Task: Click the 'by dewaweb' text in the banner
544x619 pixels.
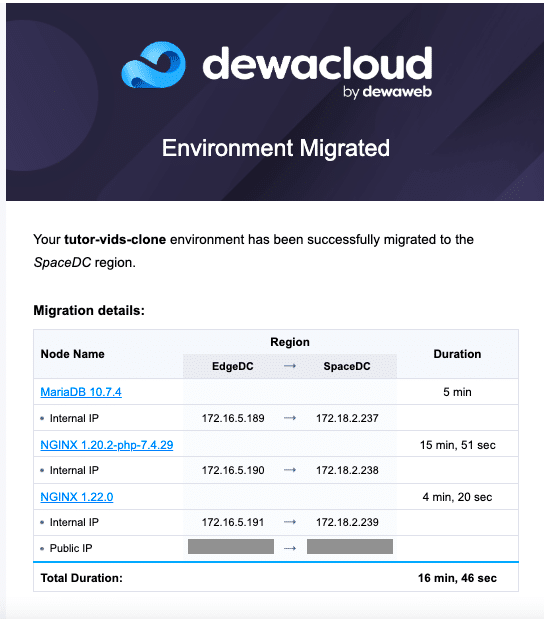Action: click(x=387, y=92)
